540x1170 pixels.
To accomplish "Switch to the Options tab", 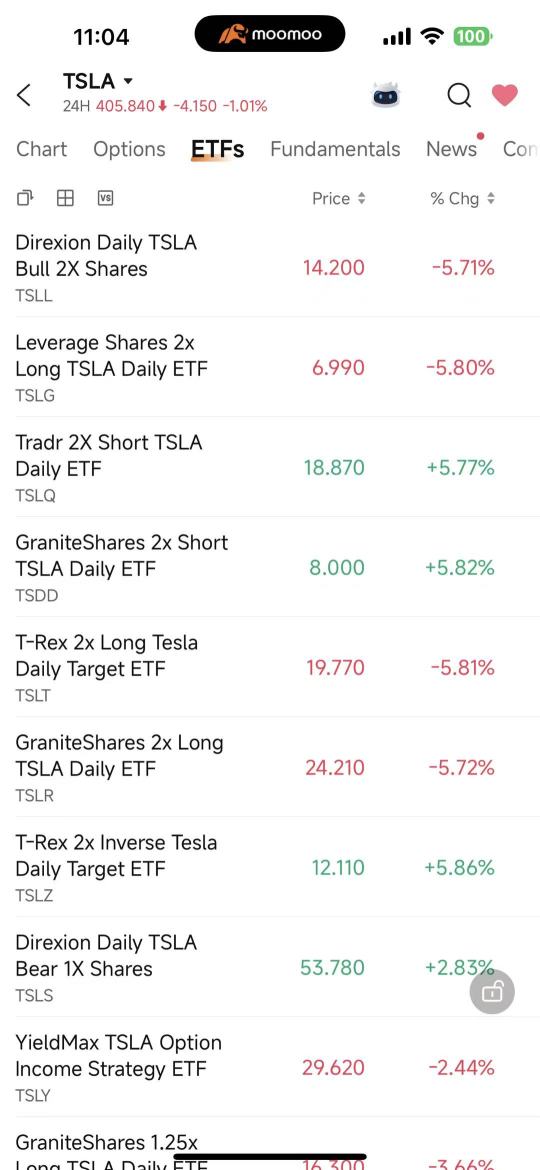I will (x=129, y=149).
